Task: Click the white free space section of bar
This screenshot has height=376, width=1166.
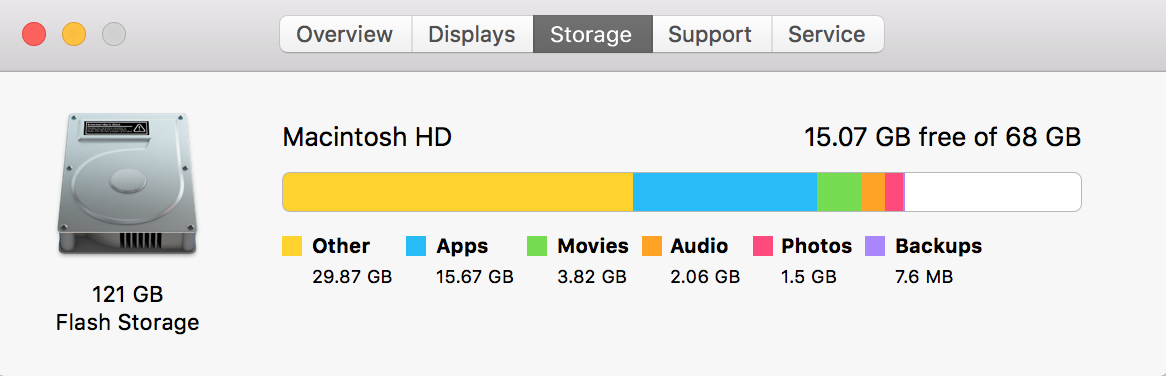Action: pyautogui.click(x=993, y=192)
